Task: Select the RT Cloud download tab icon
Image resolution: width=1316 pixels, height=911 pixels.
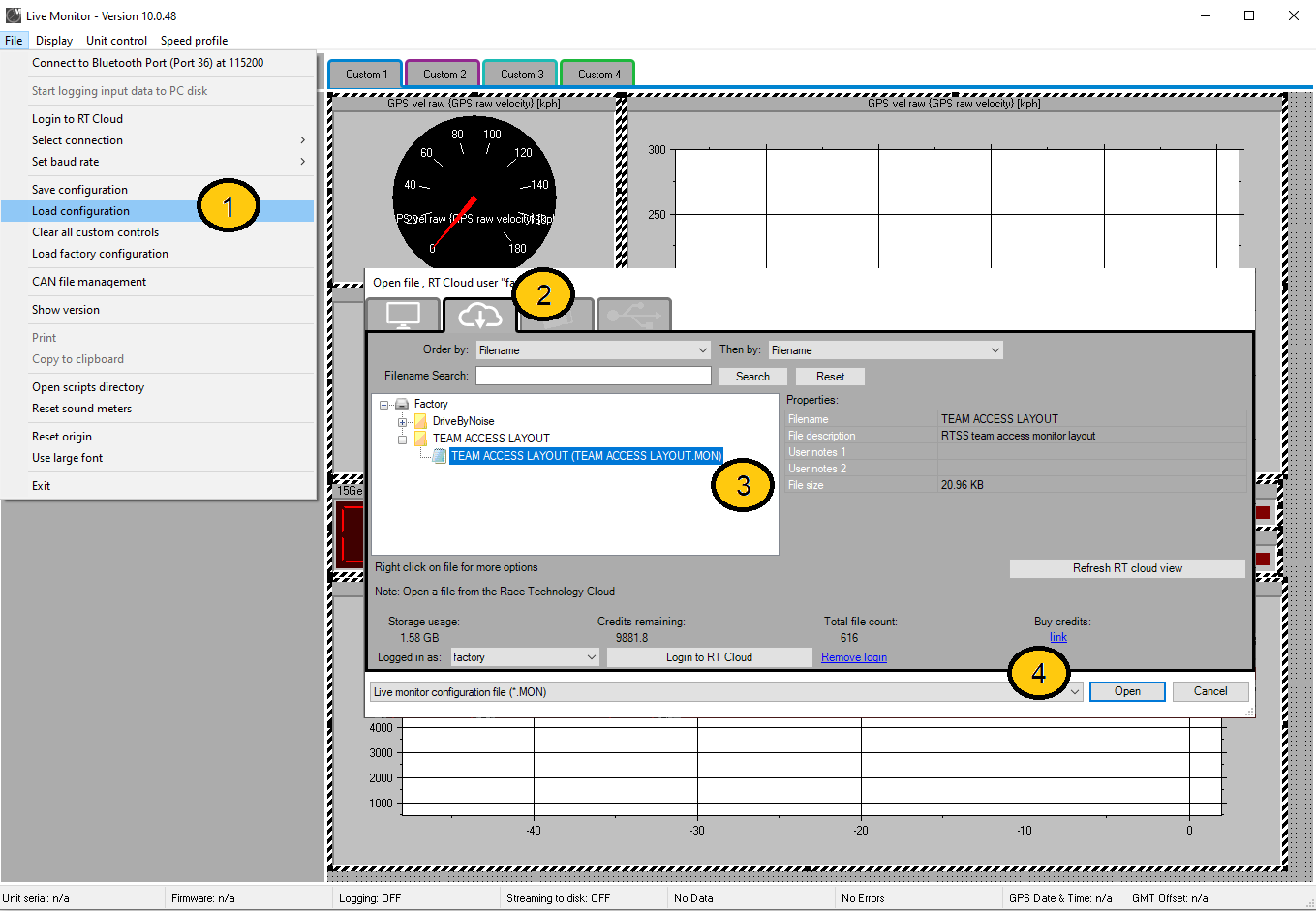Action: (480, 316)
